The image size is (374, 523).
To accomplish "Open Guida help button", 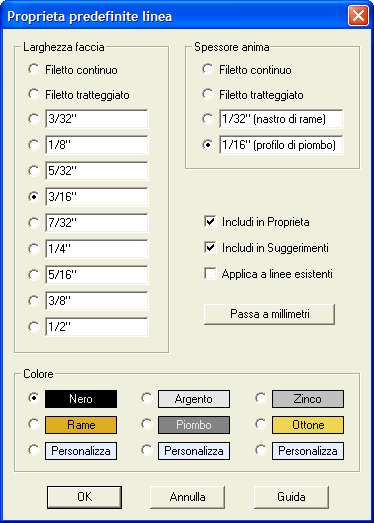I will [291, 497].
